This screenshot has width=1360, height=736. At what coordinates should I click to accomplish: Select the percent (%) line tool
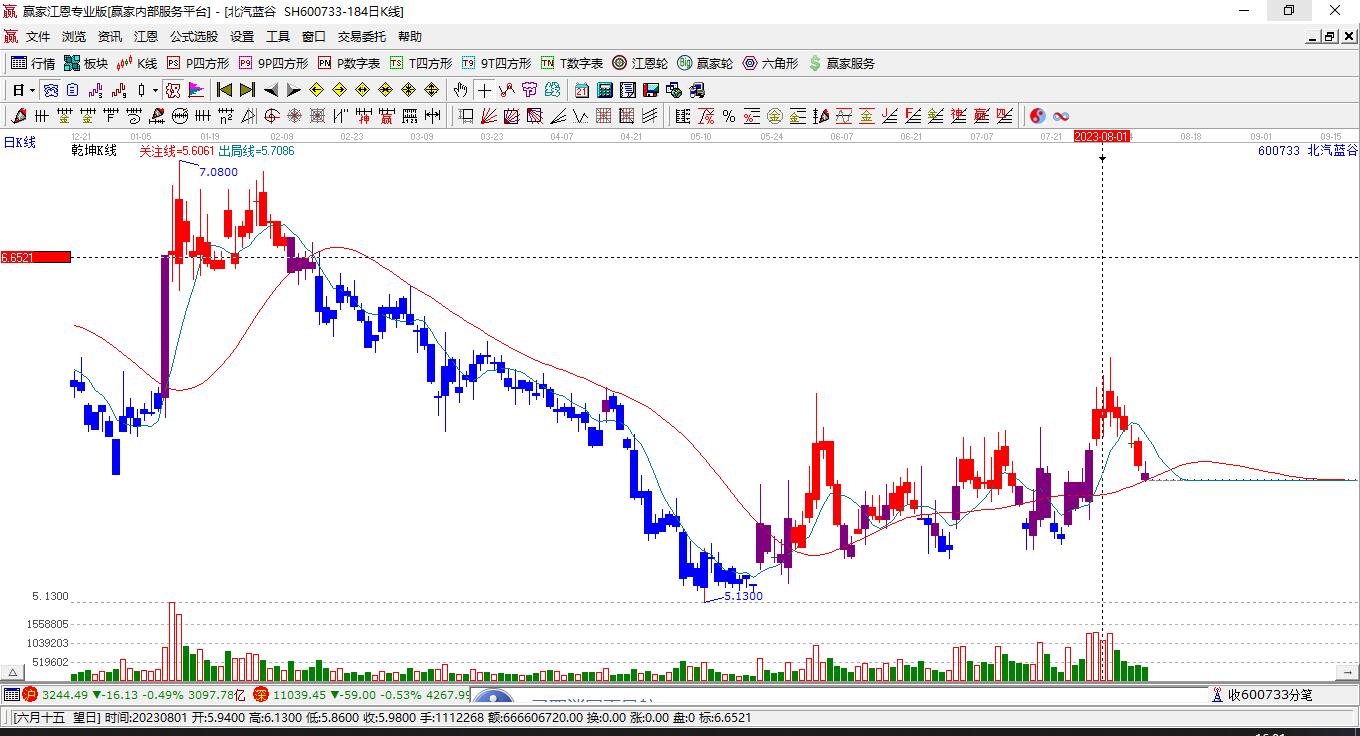coord(729,116)
